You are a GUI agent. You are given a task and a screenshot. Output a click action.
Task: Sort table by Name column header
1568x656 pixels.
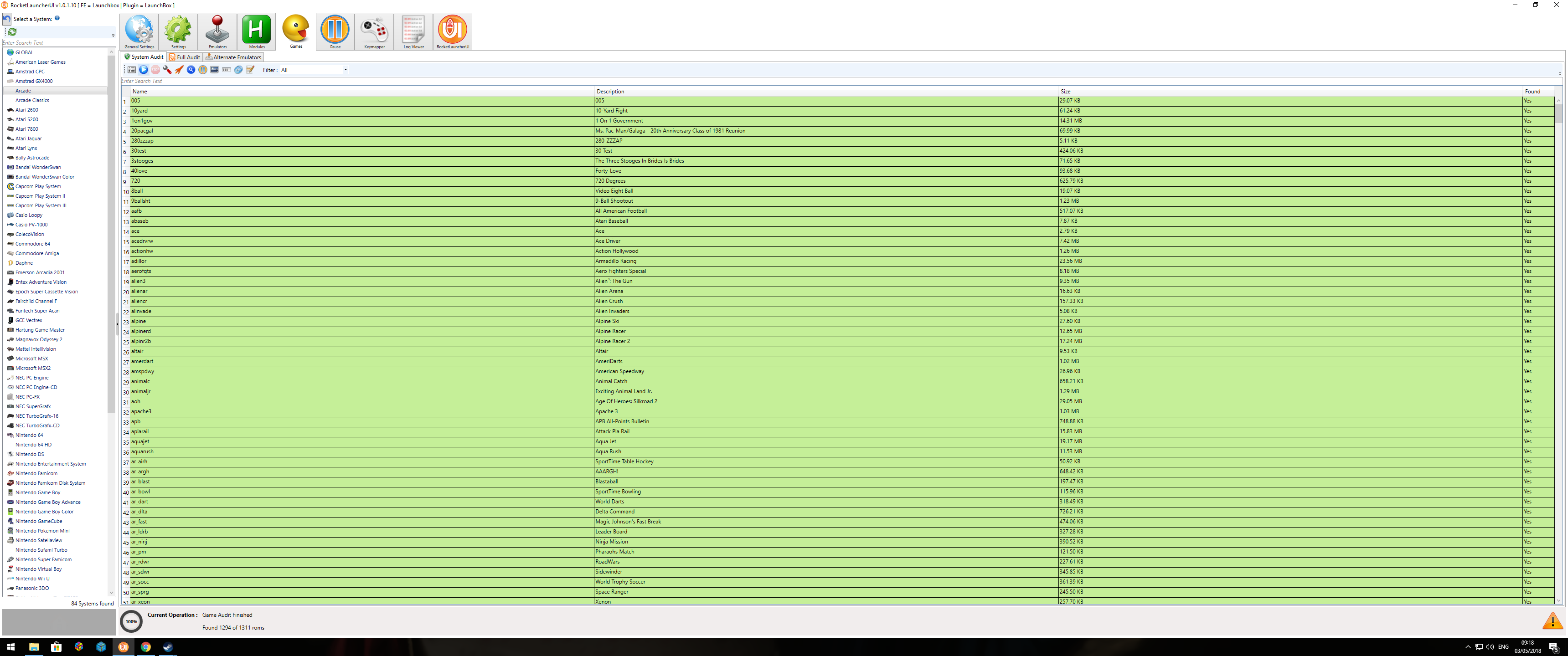(362, 91)
